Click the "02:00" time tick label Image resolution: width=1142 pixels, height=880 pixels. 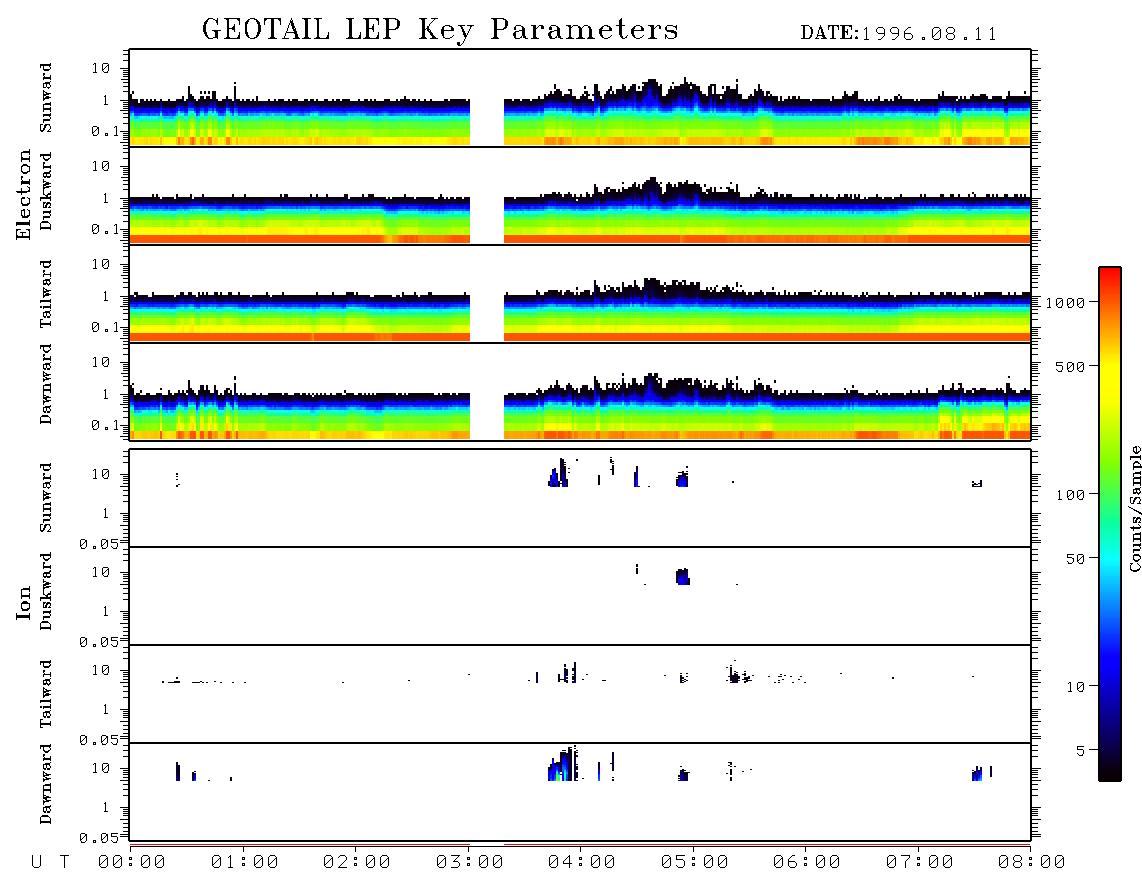[357, 863]
